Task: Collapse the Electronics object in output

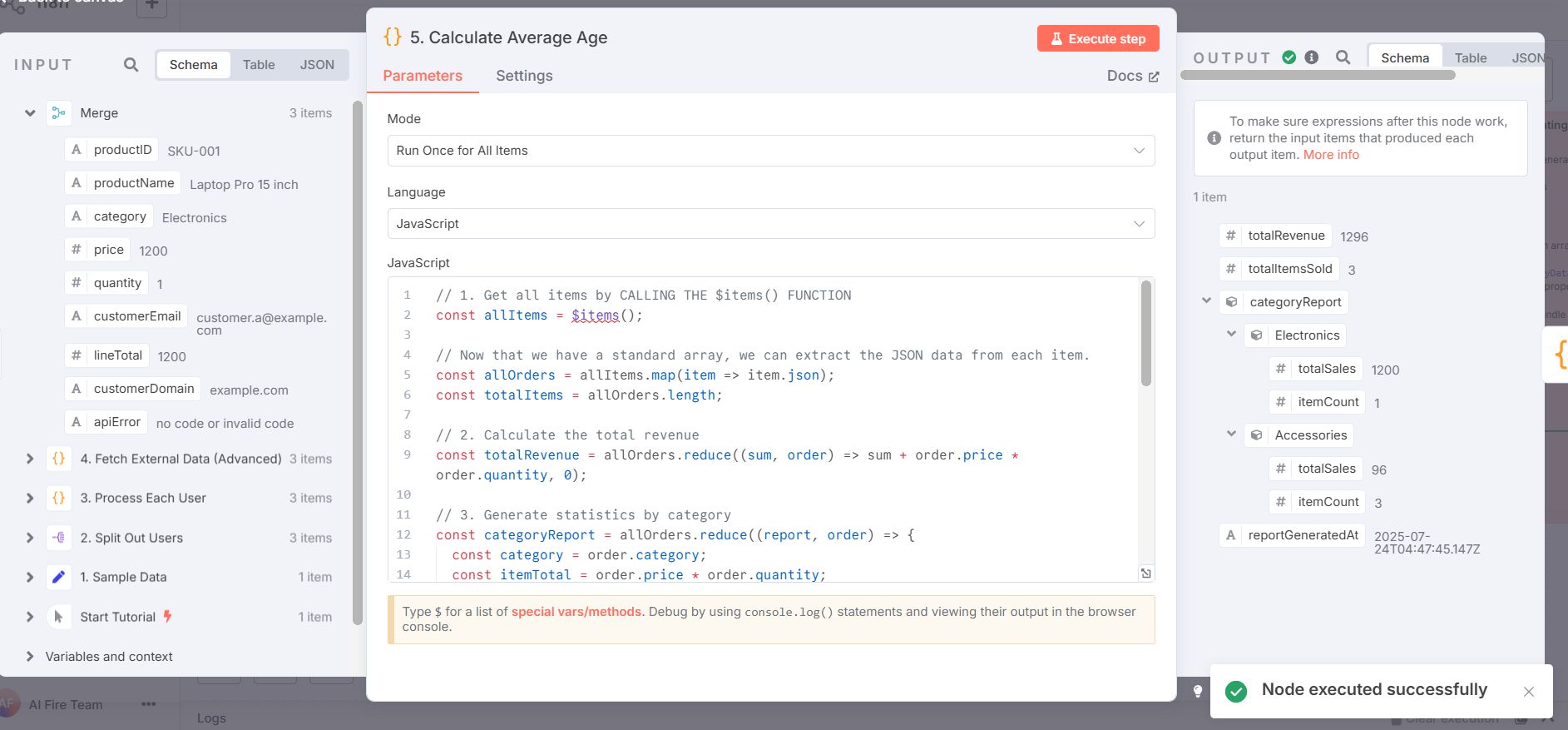Action: coord(1232,334)
